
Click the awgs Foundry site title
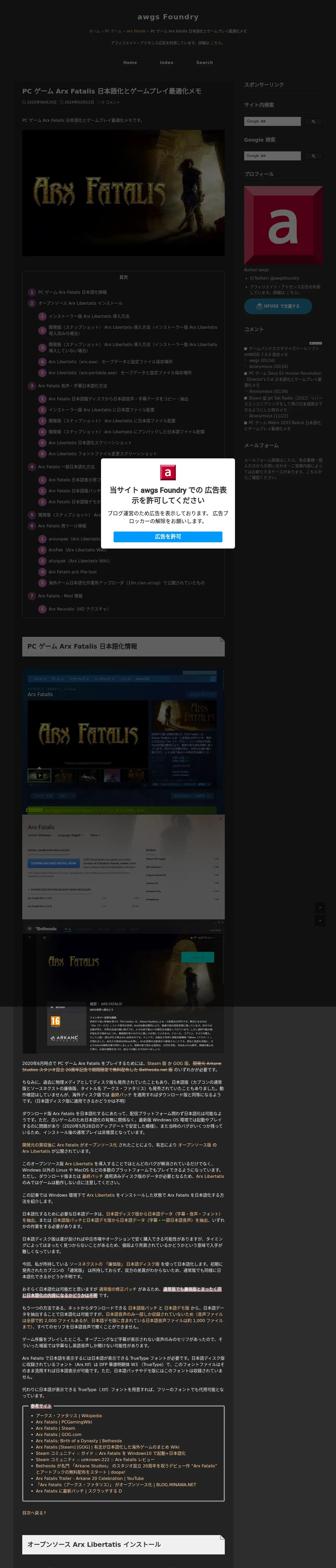(168, 17)
